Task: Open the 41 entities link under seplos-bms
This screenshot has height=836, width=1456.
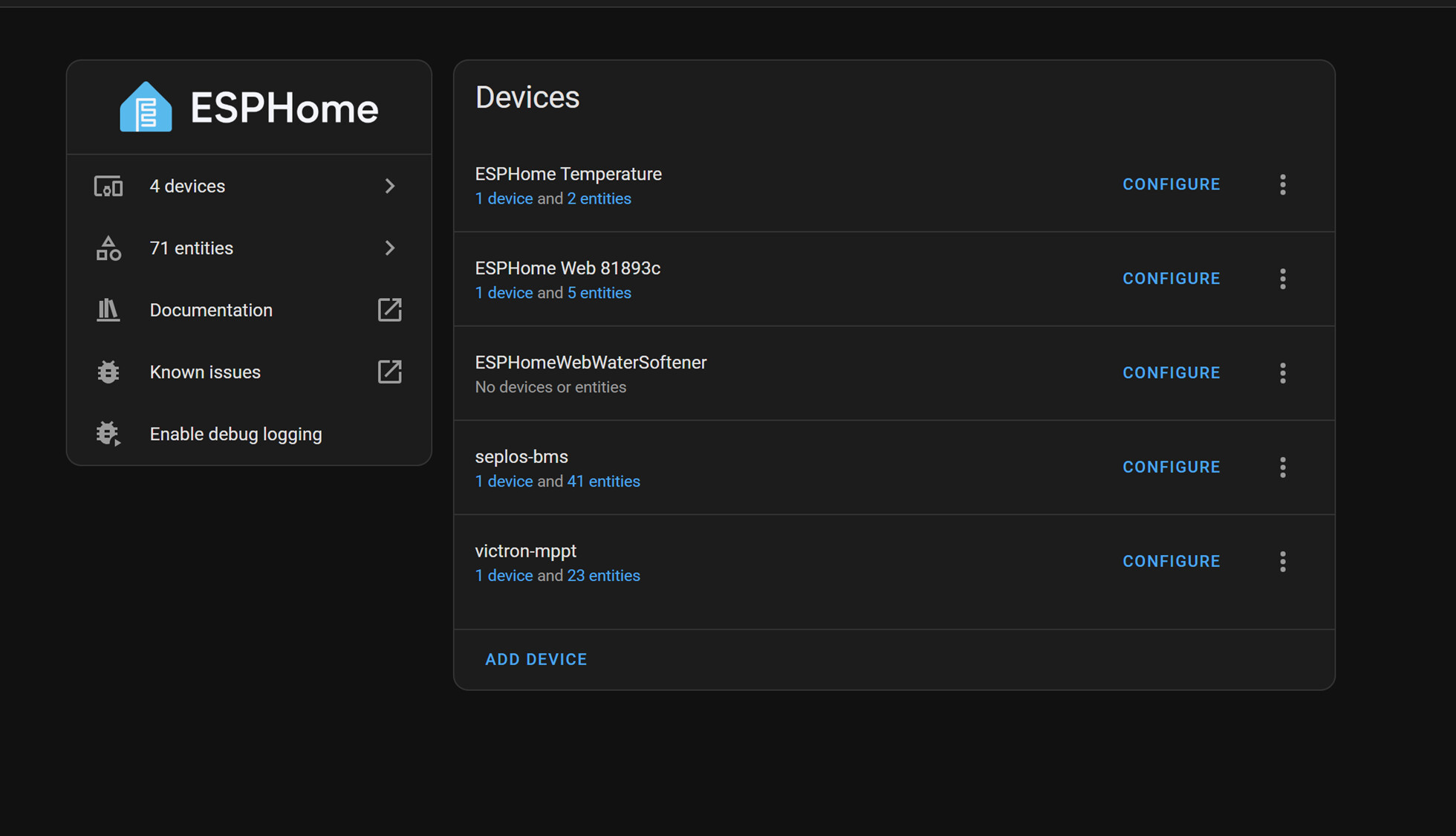Action: pyautogui.click(x=603, y=482)
